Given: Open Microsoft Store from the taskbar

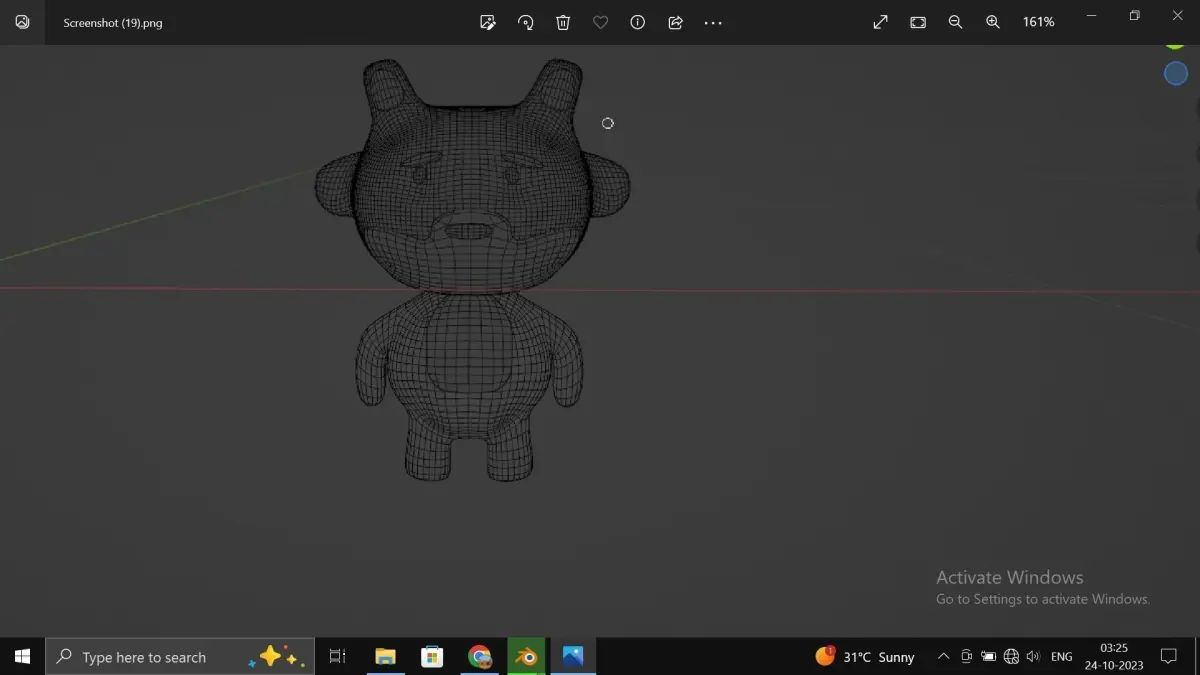Looking at the screenshot, I should tap(432, 657).
